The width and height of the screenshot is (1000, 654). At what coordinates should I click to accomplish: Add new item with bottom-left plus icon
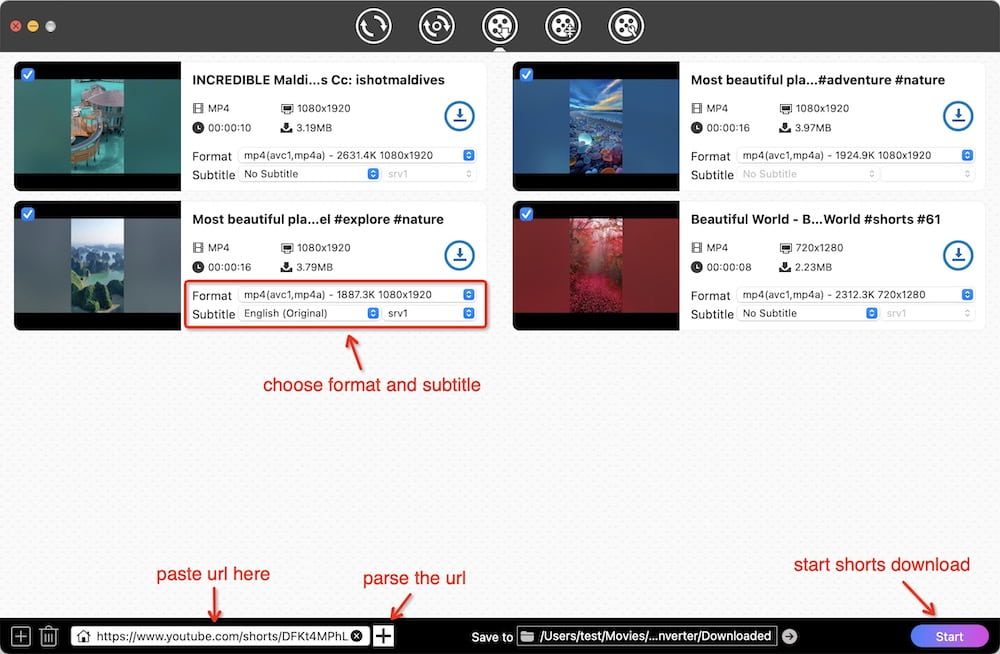[20, 636]
